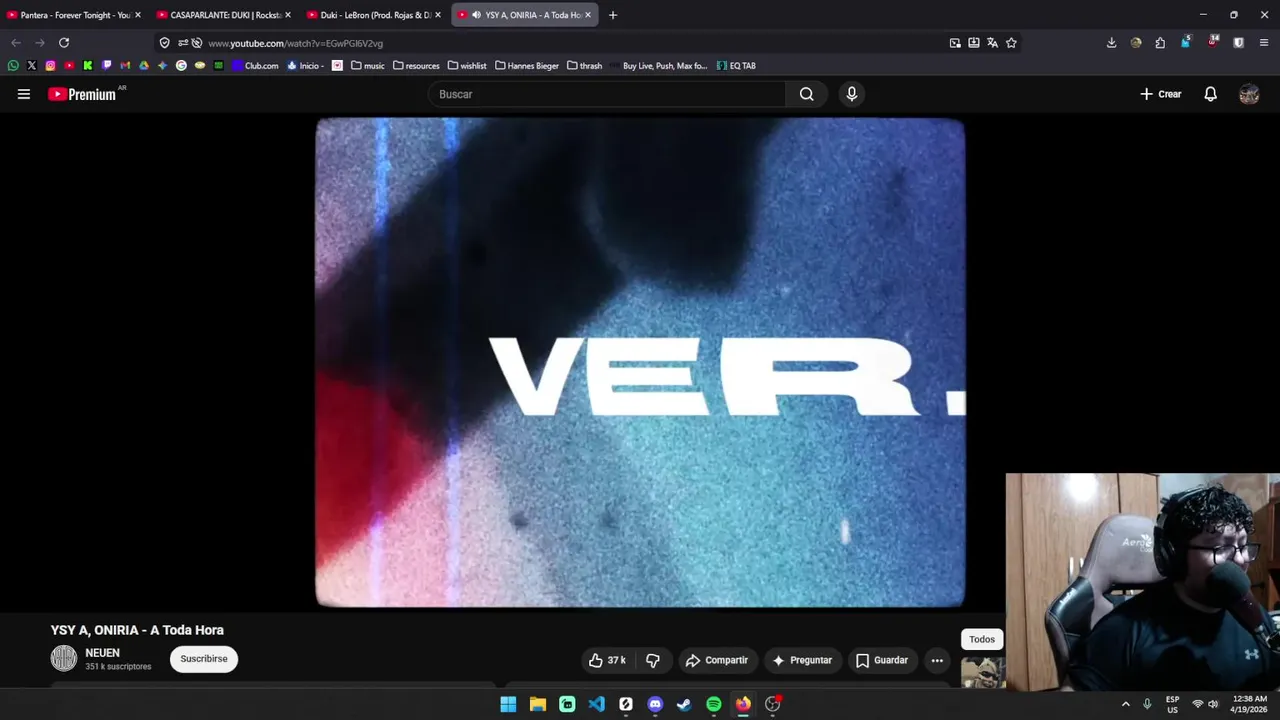This screenshot has height=720, width=1280.
Task: Open the page translate icon in address bar
Action: tap(992, 43)
